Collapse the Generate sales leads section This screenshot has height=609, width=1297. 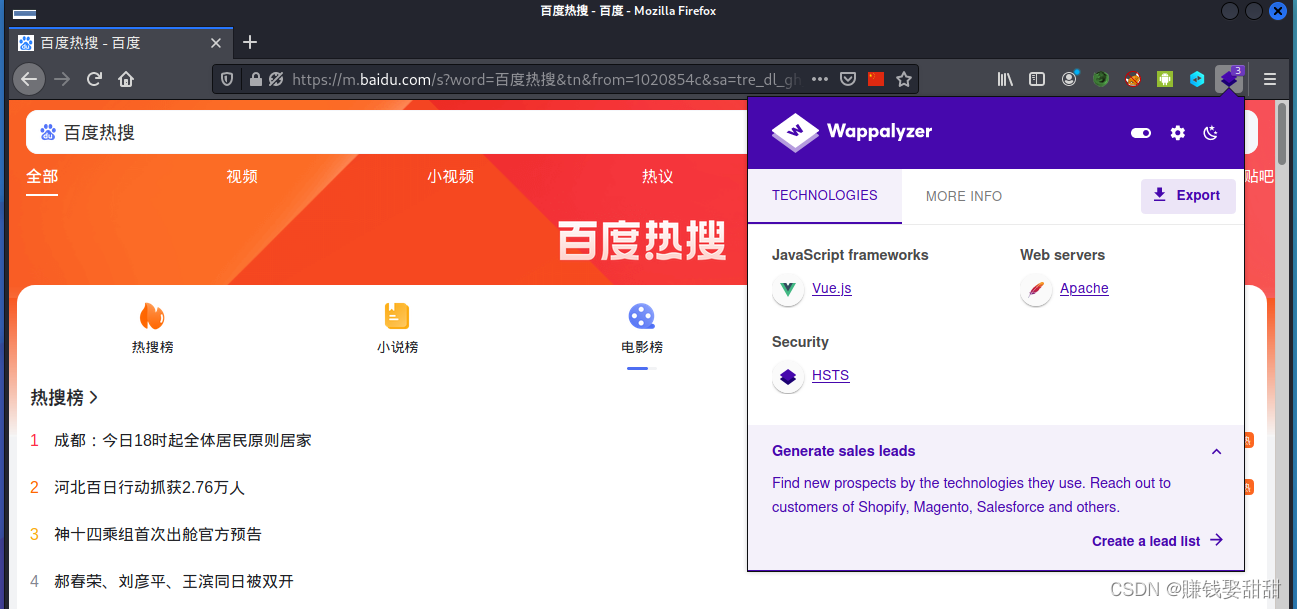[x=1216, y=452]
